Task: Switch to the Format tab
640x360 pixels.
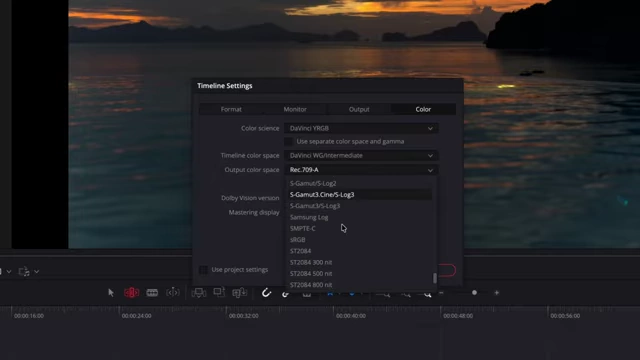Action: [231, 109]
